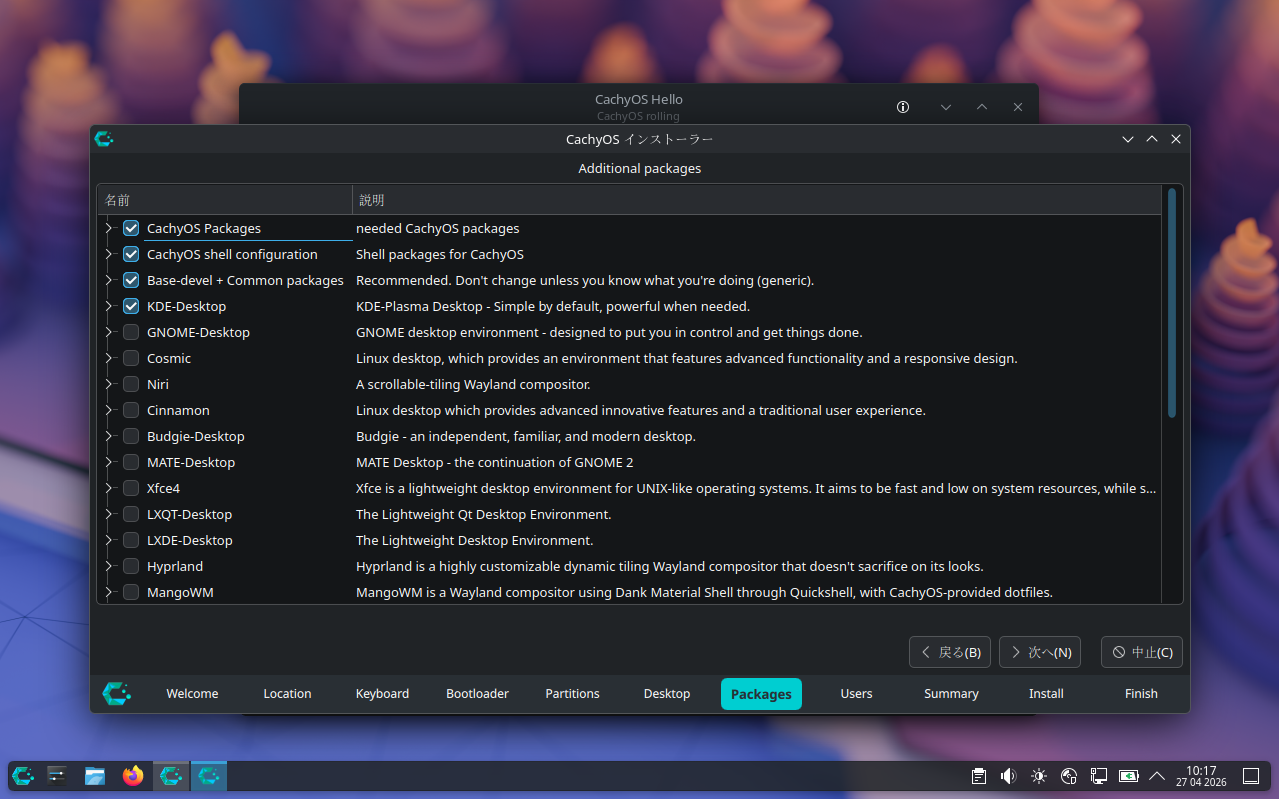The height and width of the screenshot is (799, 1279).
Task: Expand the CachyOS shell configuration node
Action: pyautogui.click(x=109, y=254)
